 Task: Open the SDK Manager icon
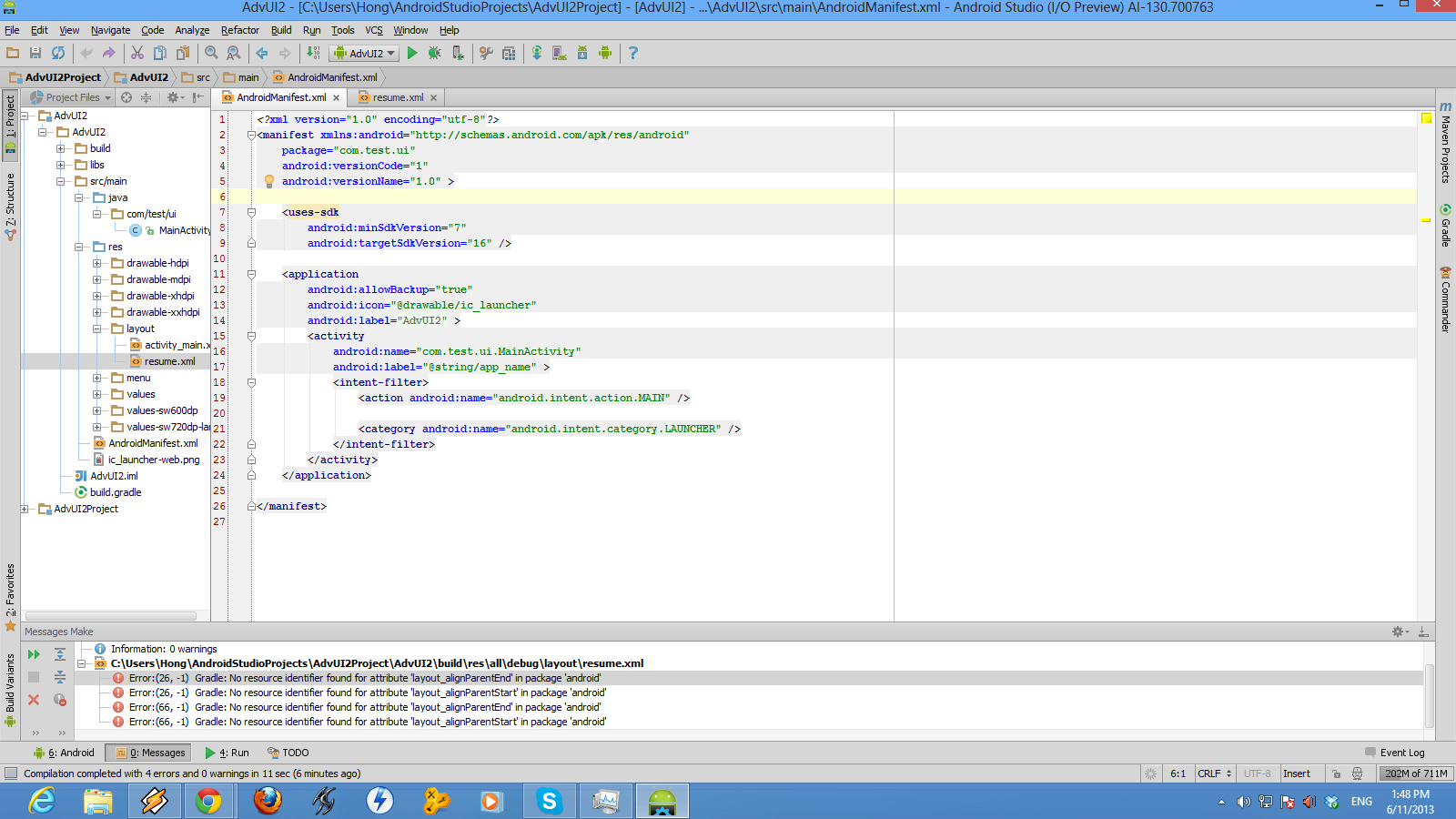582,54
